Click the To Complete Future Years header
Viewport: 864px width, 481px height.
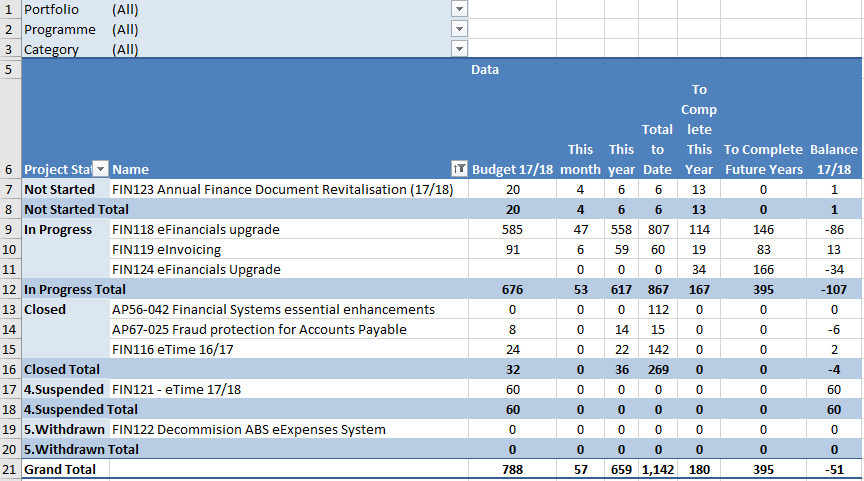[763, 159]
